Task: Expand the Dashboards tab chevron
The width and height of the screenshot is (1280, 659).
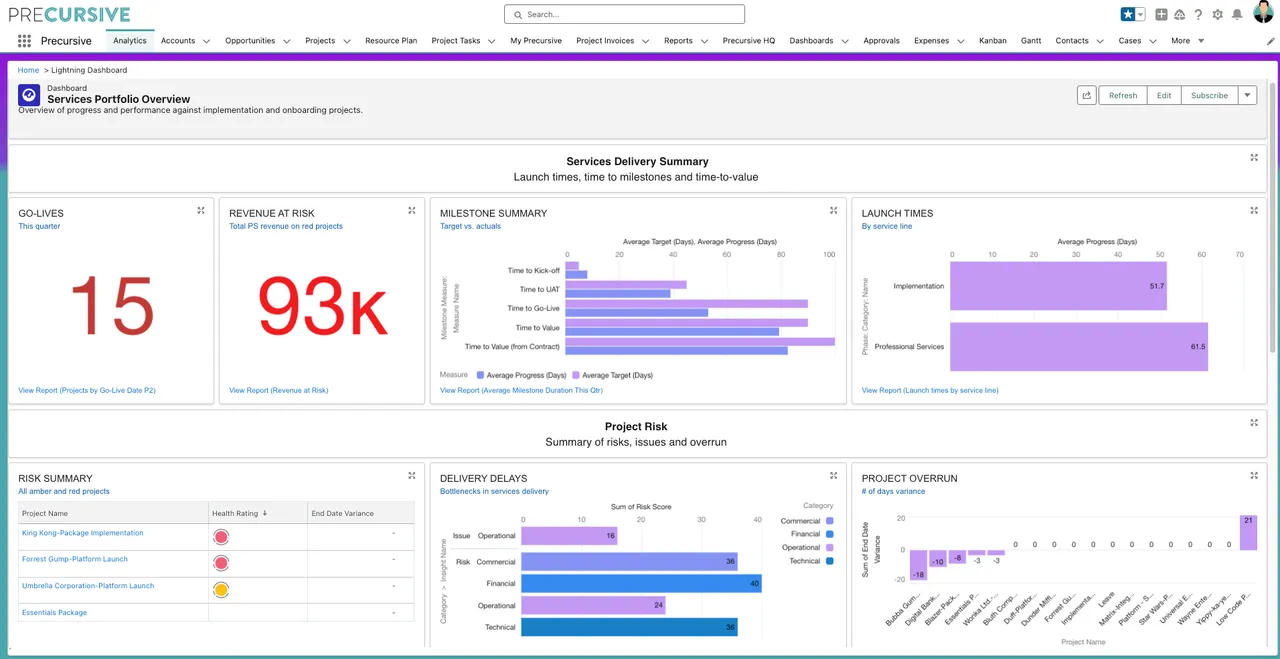Action: point(845,41)
